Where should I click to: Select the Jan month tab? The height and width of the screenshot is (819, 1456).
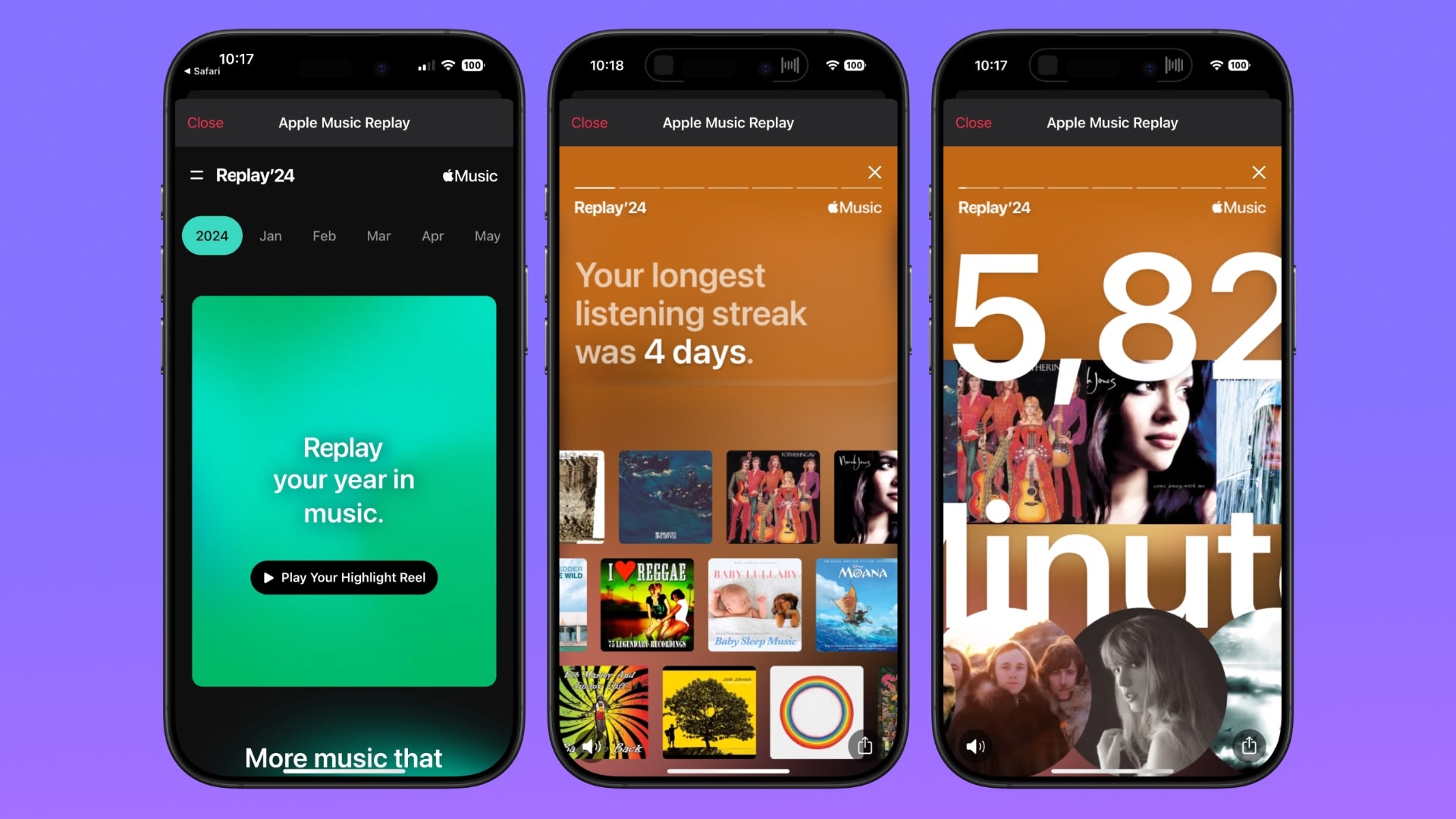pyautogui.click(x=270, y=235)
